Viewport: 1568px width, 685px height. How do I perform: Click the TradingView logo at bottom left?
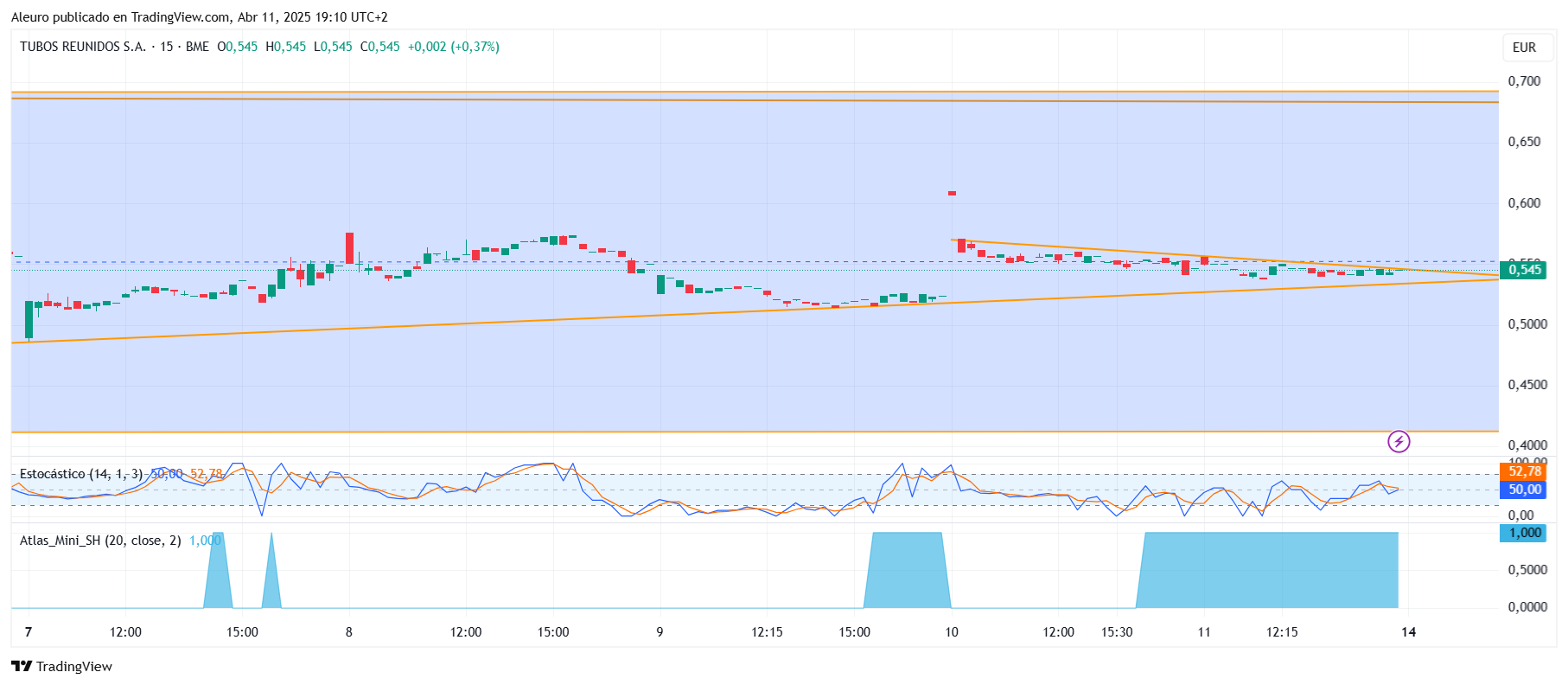[61, 666]
